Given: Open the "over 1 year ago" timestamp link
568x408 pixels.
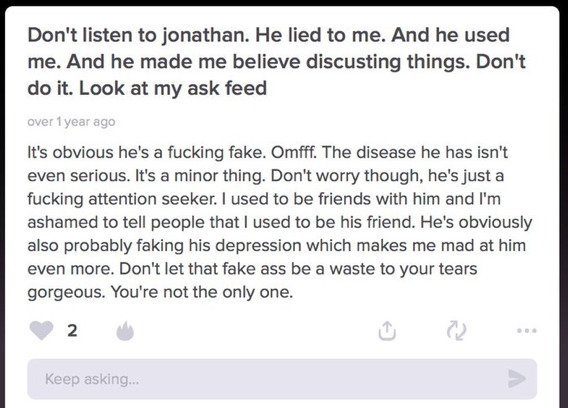Looking at the screenshot, I should 71,122.
